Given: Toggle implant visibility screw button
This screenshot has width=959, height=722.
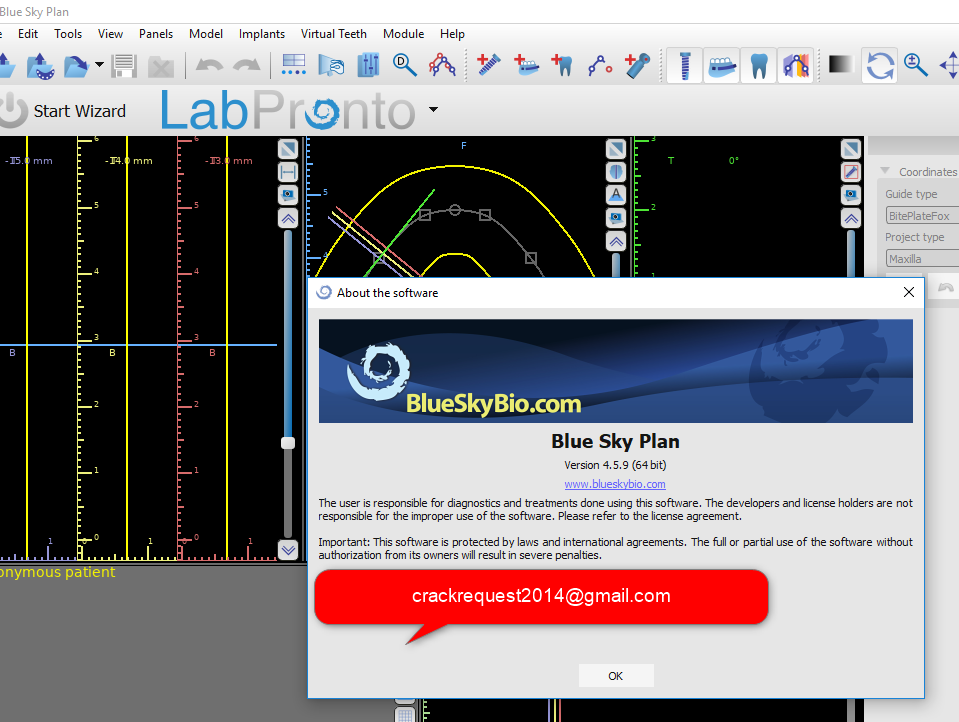Looking at the screenshot, I should pos(685,66).
